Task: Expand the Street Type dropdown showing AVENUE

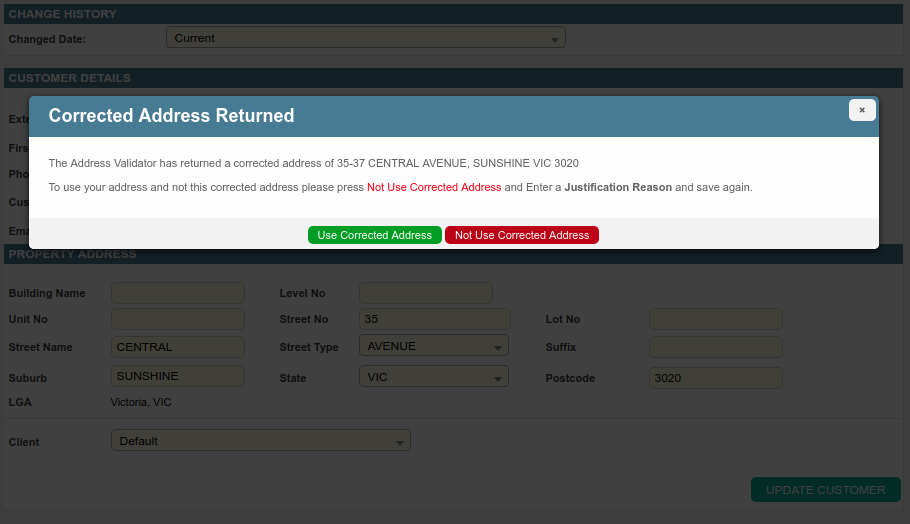Action: [x=433, y=346]
